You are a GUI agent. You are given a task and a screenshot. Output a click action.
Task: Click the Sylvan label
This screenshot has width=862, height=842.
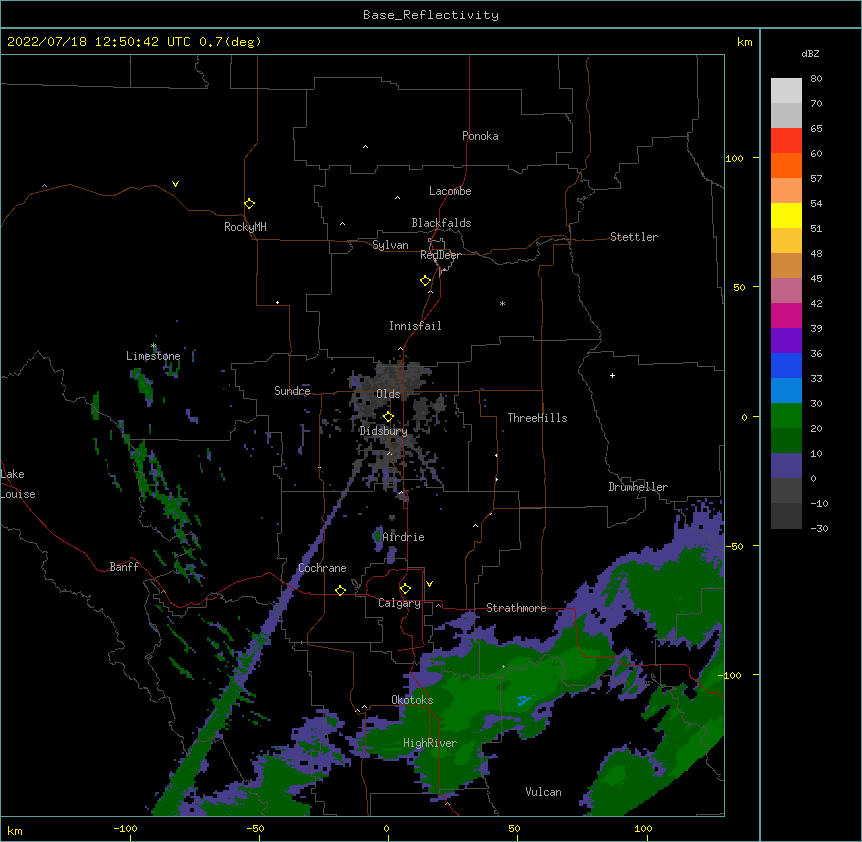[x=390, y=245]
